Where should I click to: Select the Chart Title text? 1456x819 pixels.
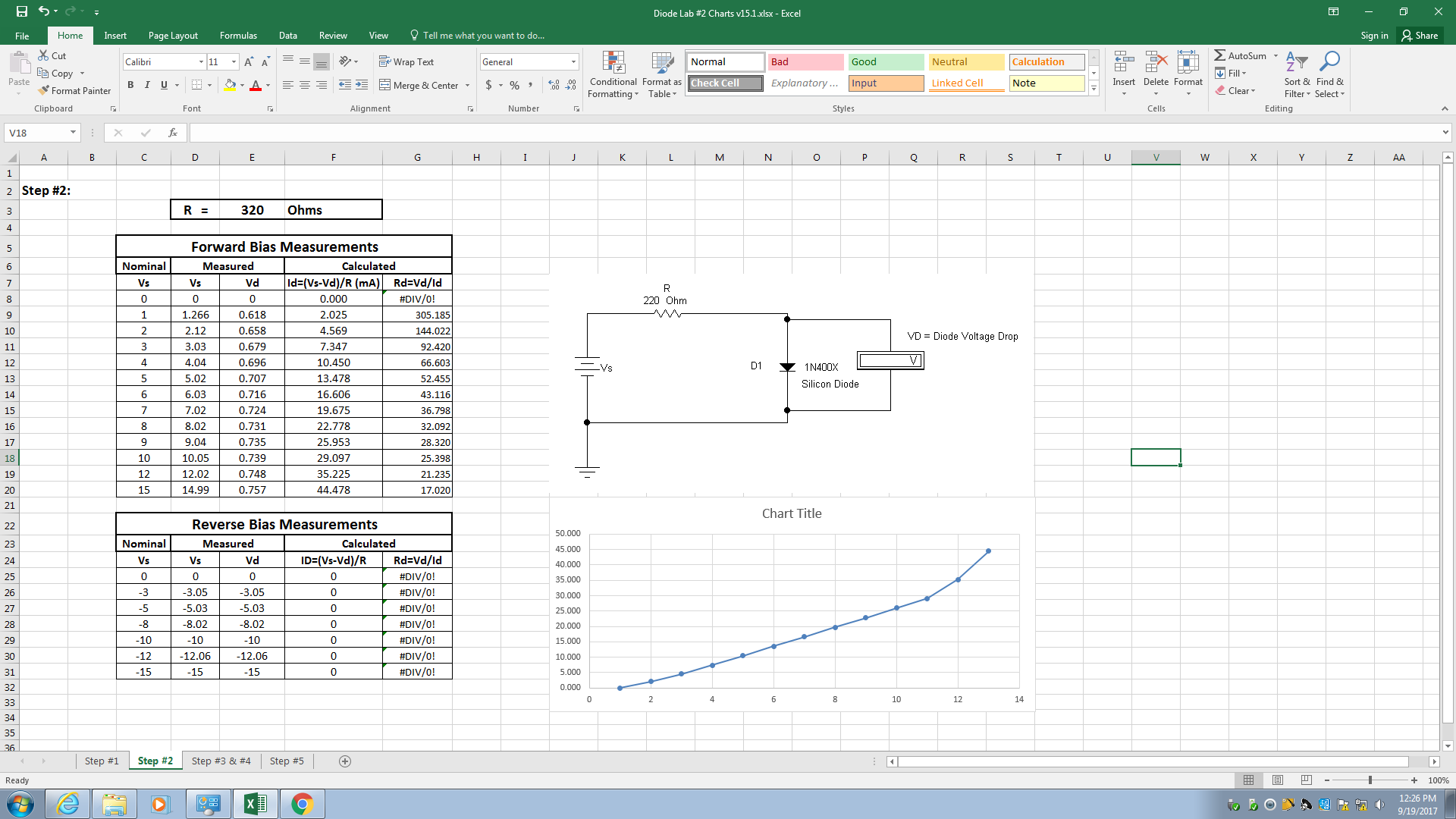click(792, 513)
